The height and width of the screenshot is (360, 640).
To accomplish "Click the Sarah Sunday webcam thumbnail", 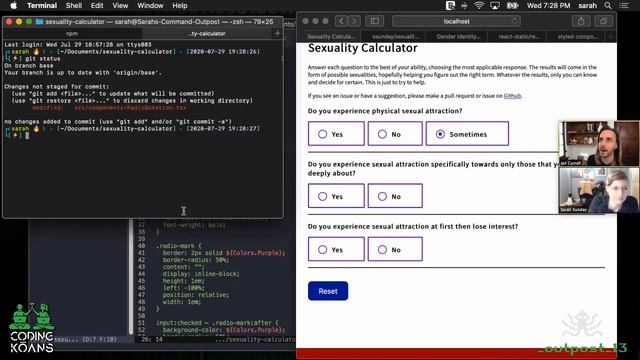I will [599, 190].
